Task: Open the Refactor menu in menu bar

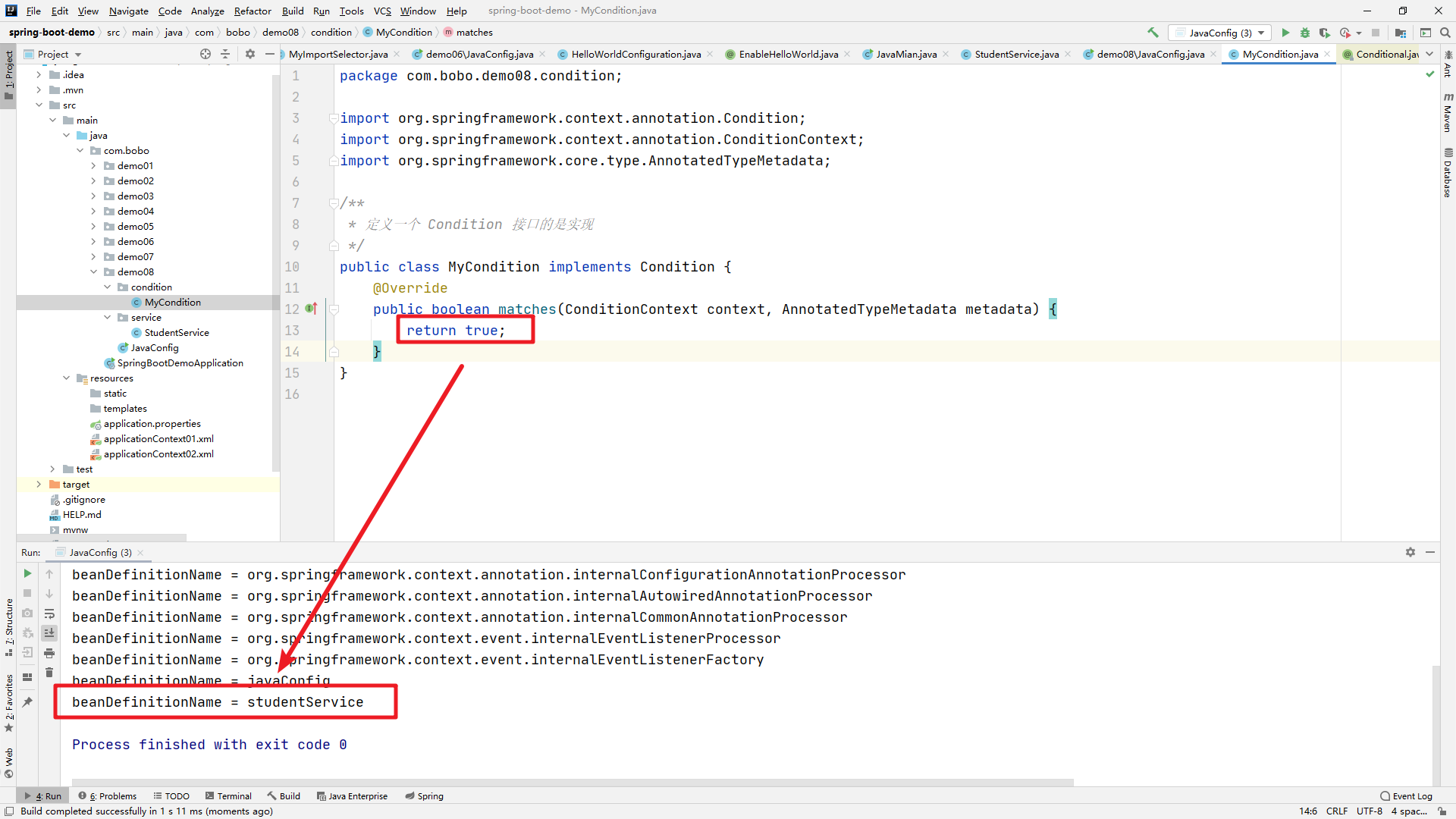Action: click(x=250, y=10)
